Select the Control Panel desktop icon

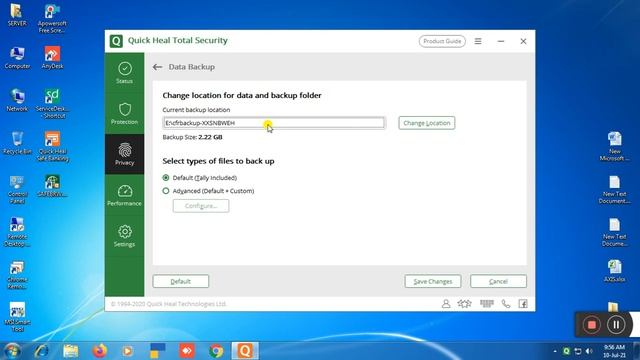pyautogui.click(x=17, y=189)
